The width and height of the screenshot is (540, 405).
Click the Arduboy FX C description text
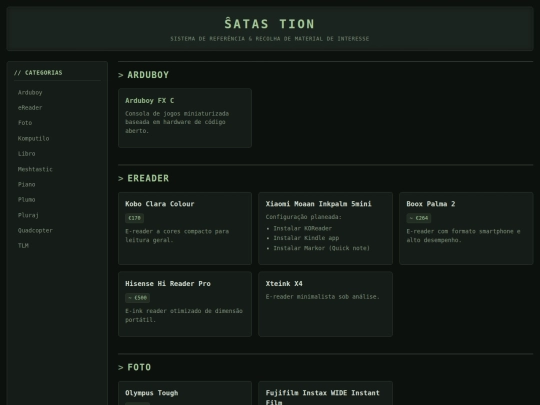pos(177,122)
